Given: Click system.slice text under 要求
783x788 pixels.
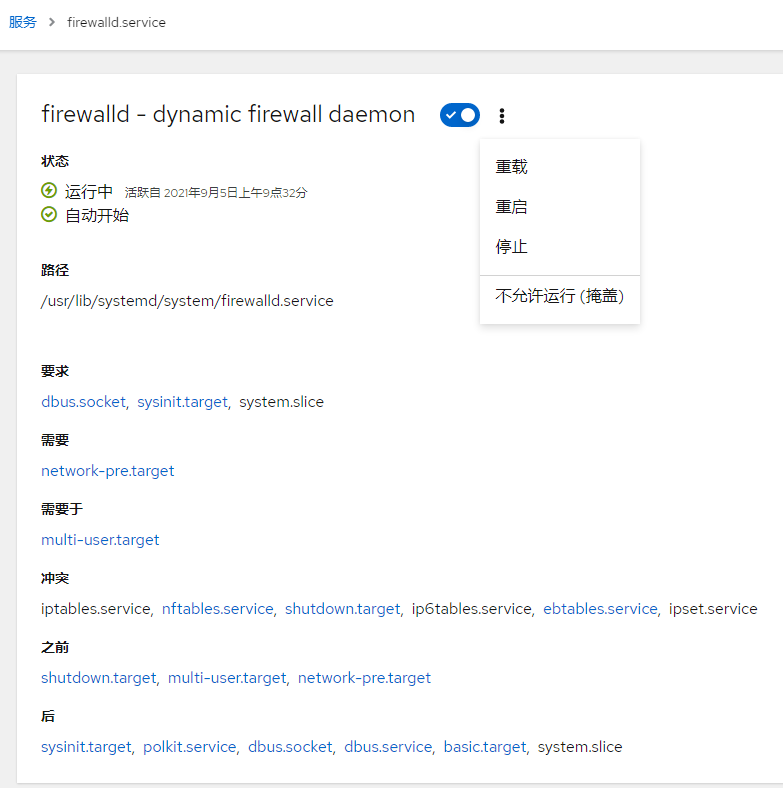Looking at the screenshot, I should [281, 402].
